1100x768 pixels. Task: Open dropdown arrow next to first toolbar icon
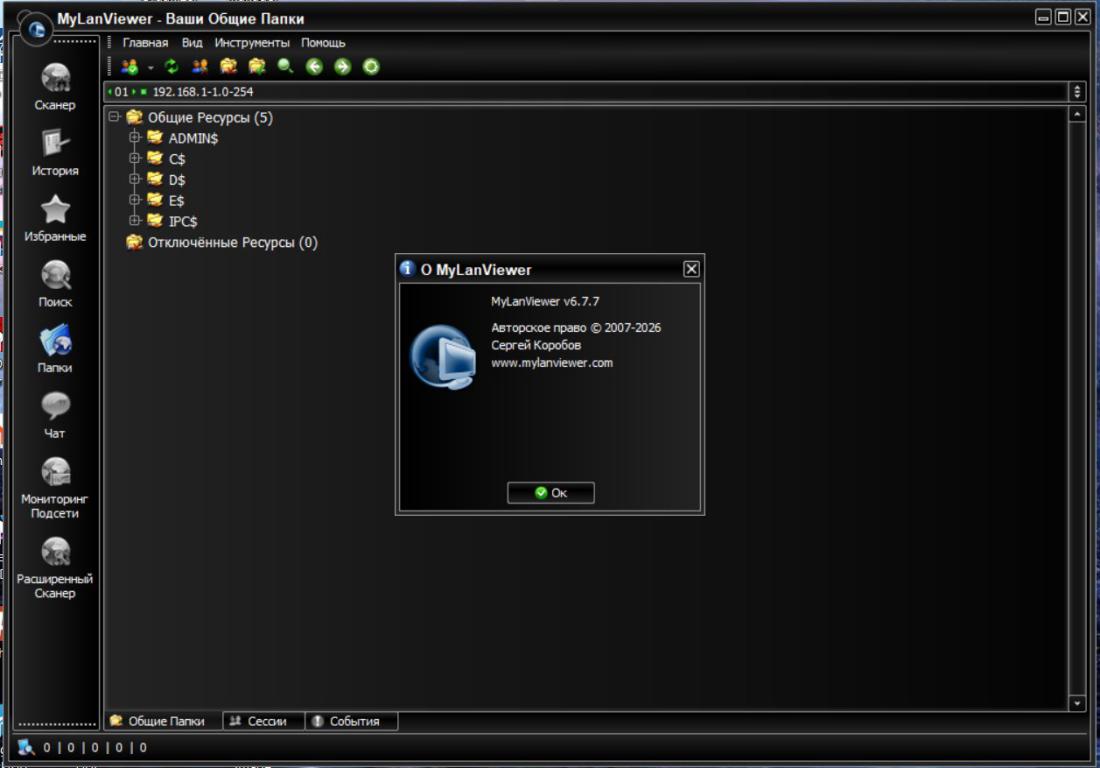[150, 68]
